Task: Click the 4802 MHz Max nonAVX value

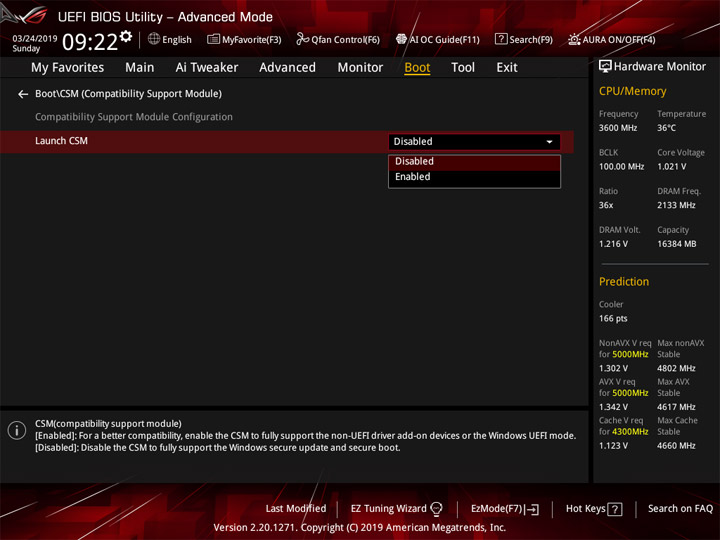Action: click(676, 368)
